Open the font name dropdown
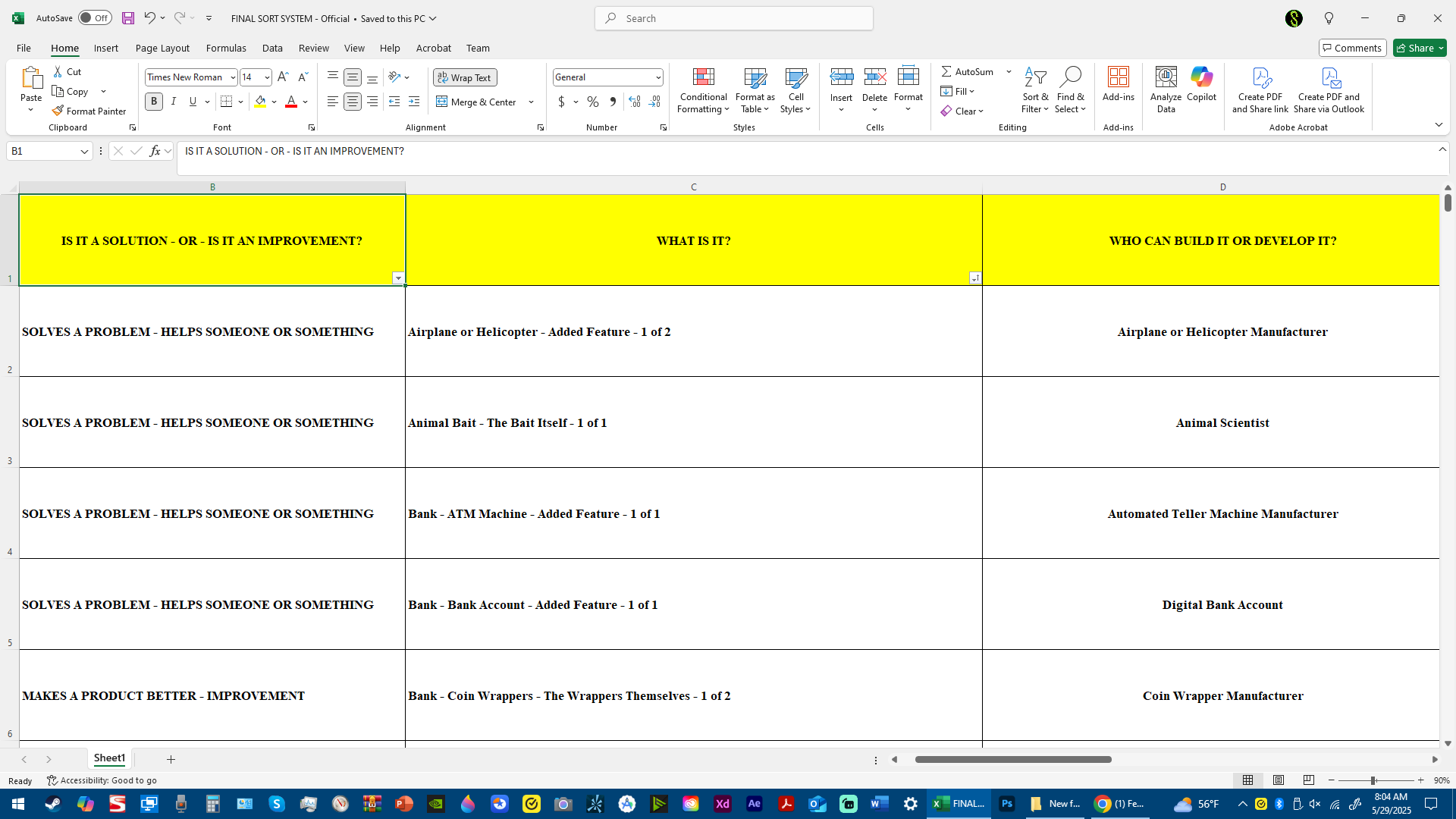 [233, 77]
